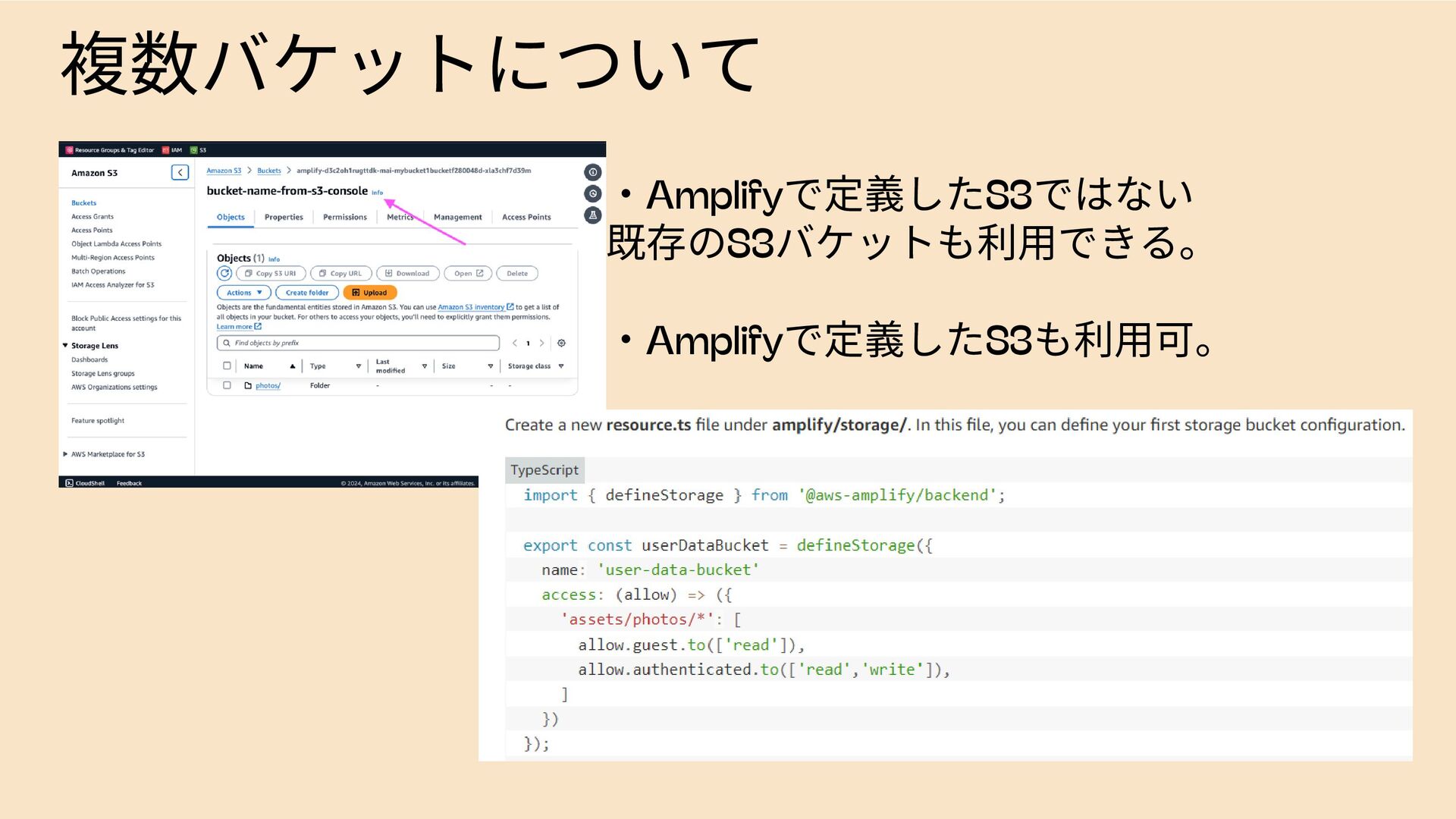The image size is (1456, 819).
Task: Open Resource Groups & Tag Editor shortcut
Action: (110, 150)
